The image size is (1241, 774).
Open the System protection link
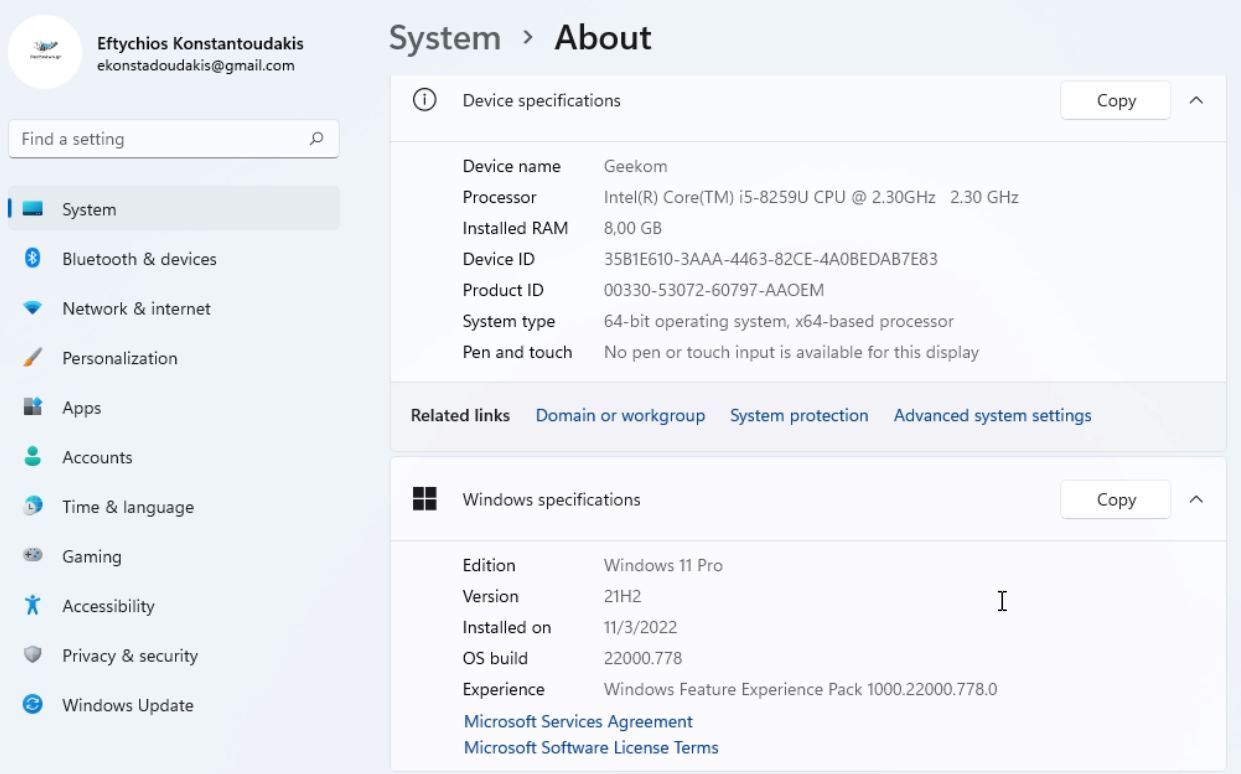(x=799, y=415)
